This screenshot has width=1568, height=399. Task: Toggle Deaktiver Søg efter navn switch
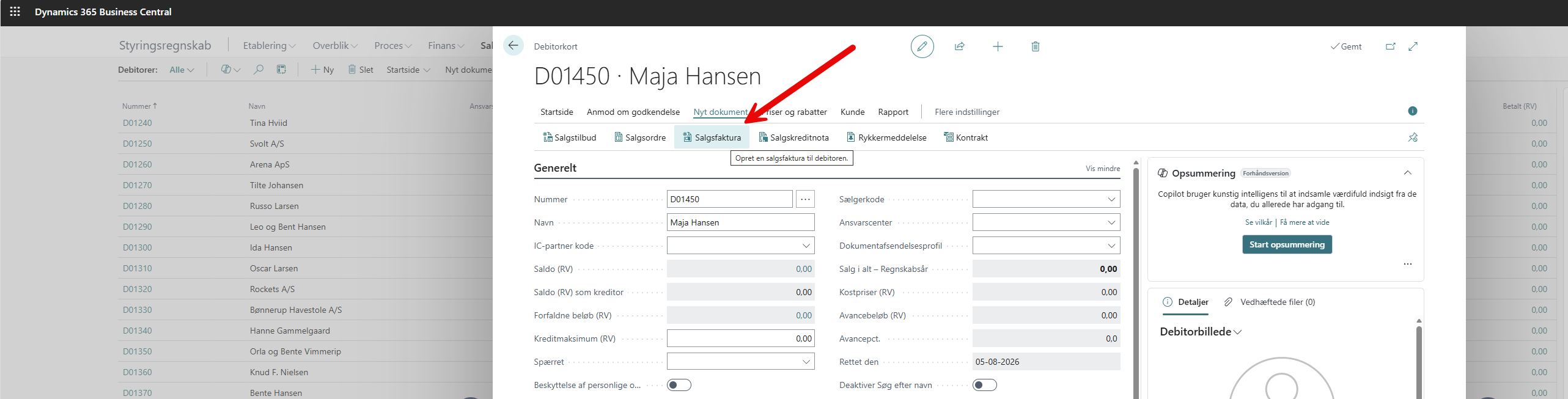(x=985, y=385)
